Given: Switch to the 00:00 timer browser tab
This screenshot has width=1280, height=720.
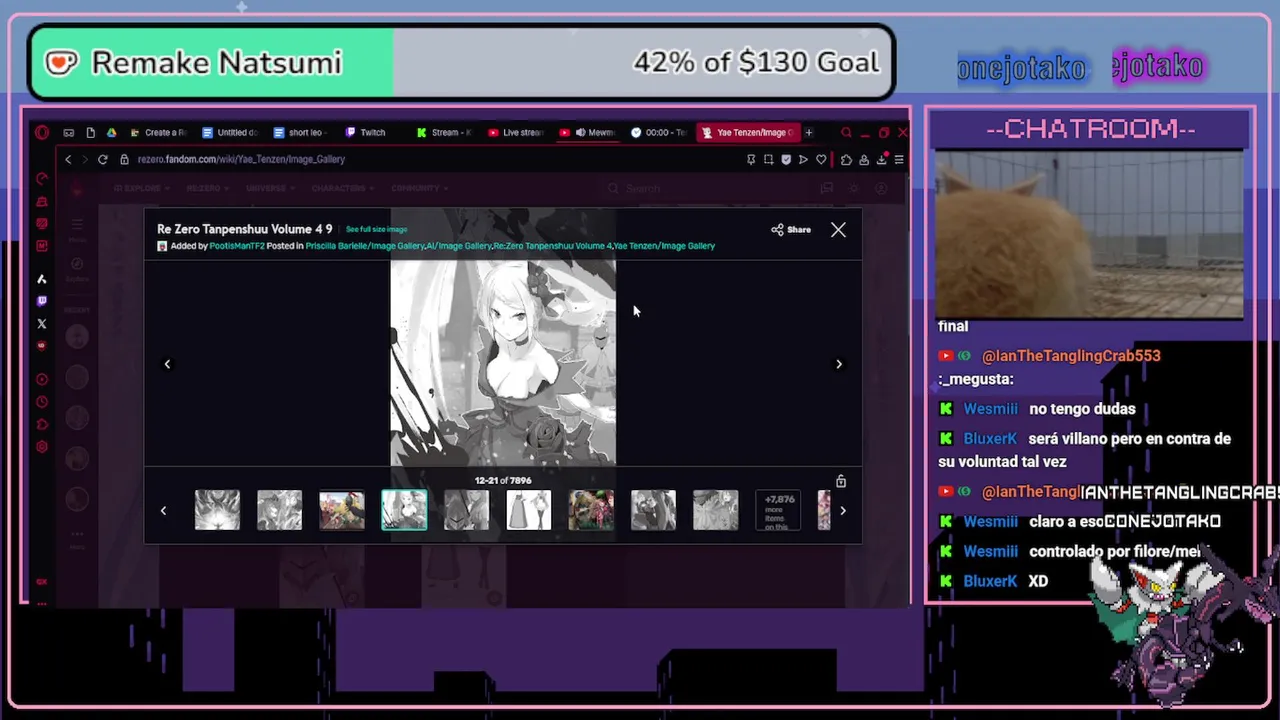Looking at the screenshot, I should point(660,132).
